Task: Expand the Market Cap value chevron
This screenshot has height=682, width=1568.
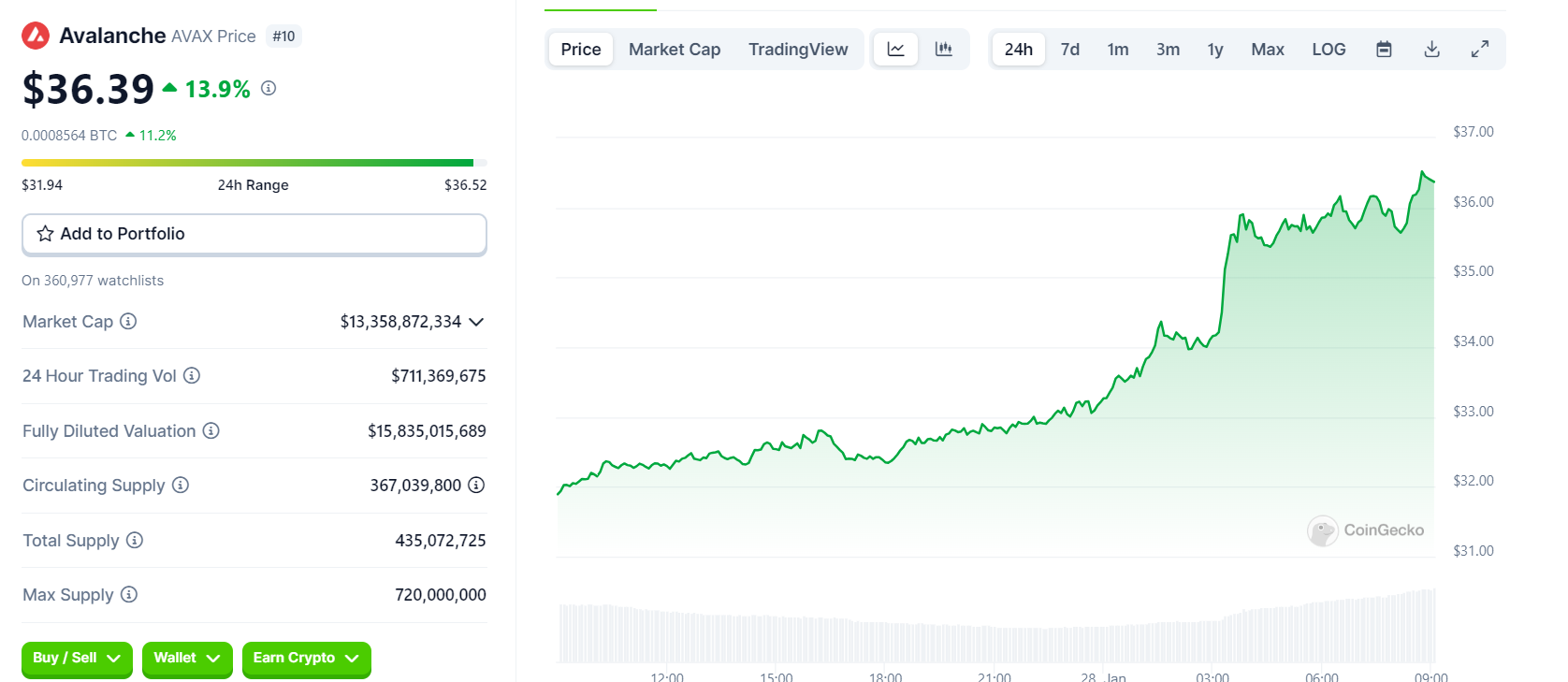Action: (x=476, y=322)
